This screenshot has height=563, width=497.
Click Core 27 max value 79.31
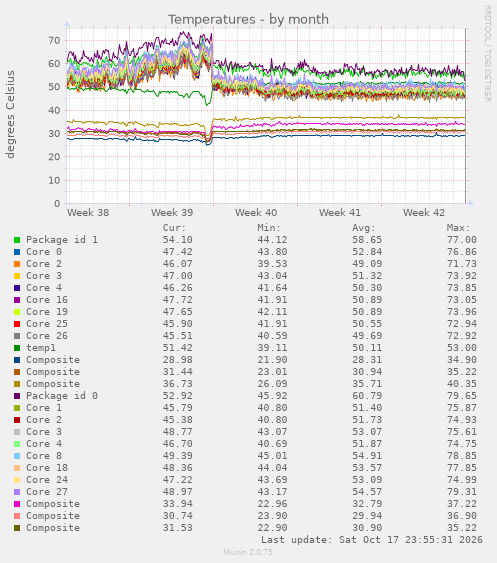coord(462,492)
